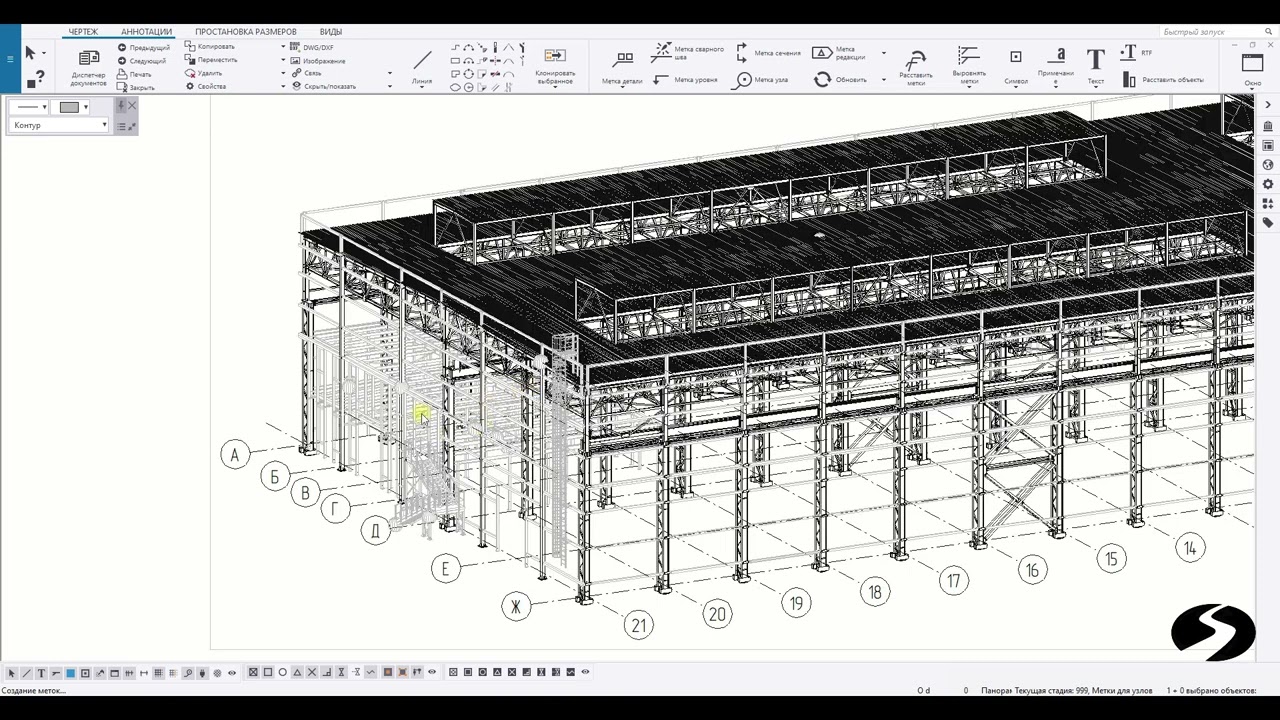Expand Метка редакции dropdown arrow
The width and height of the screenshot is (1280, 720).
pyautogui.click(x=883, y=53)
